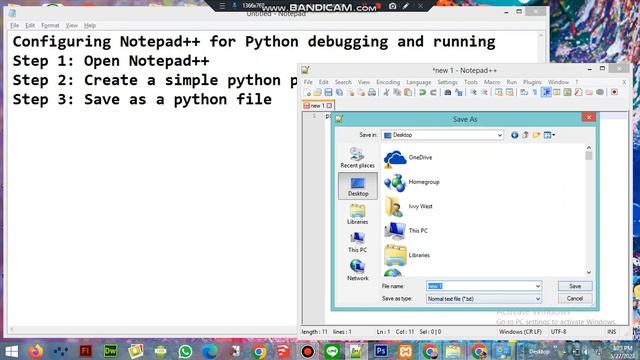Click the Cut scissors icon in Notepad++
This screenshot has height=360, width=640.
pos(386,93)
